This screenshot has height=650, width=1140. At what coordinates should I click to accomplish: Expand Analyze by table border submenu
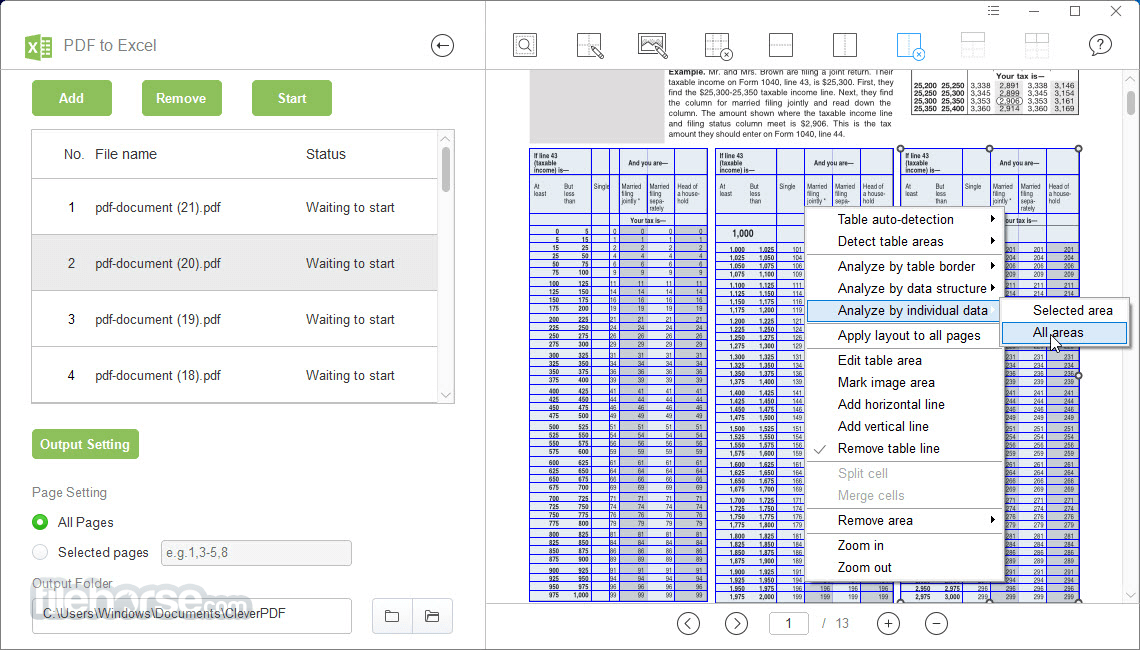click(x=904, y=266)
